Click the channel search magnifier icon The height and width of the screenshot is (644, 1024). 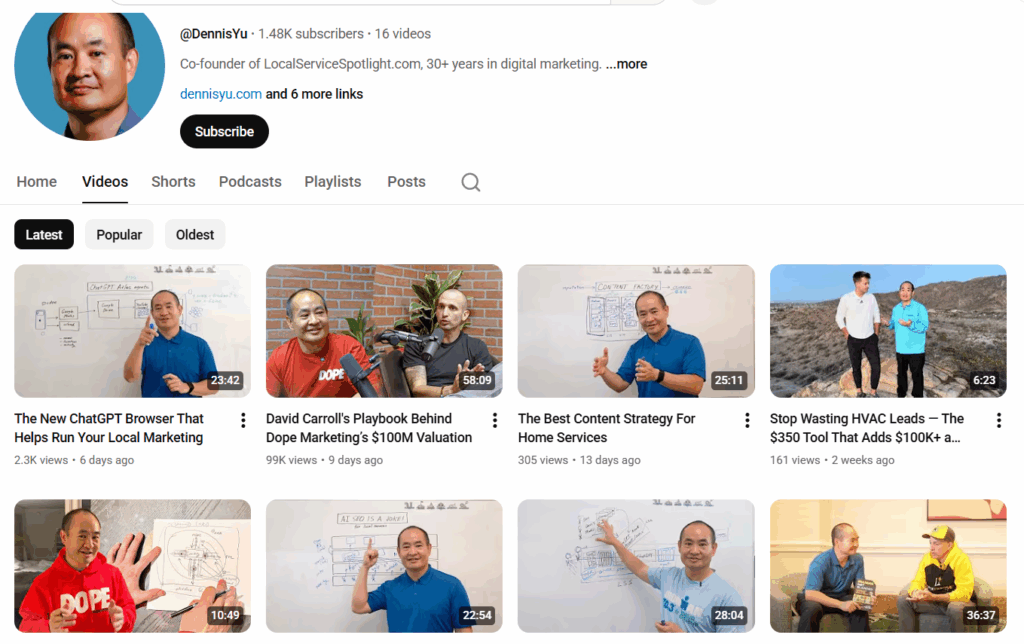click(x=471, y=182)
